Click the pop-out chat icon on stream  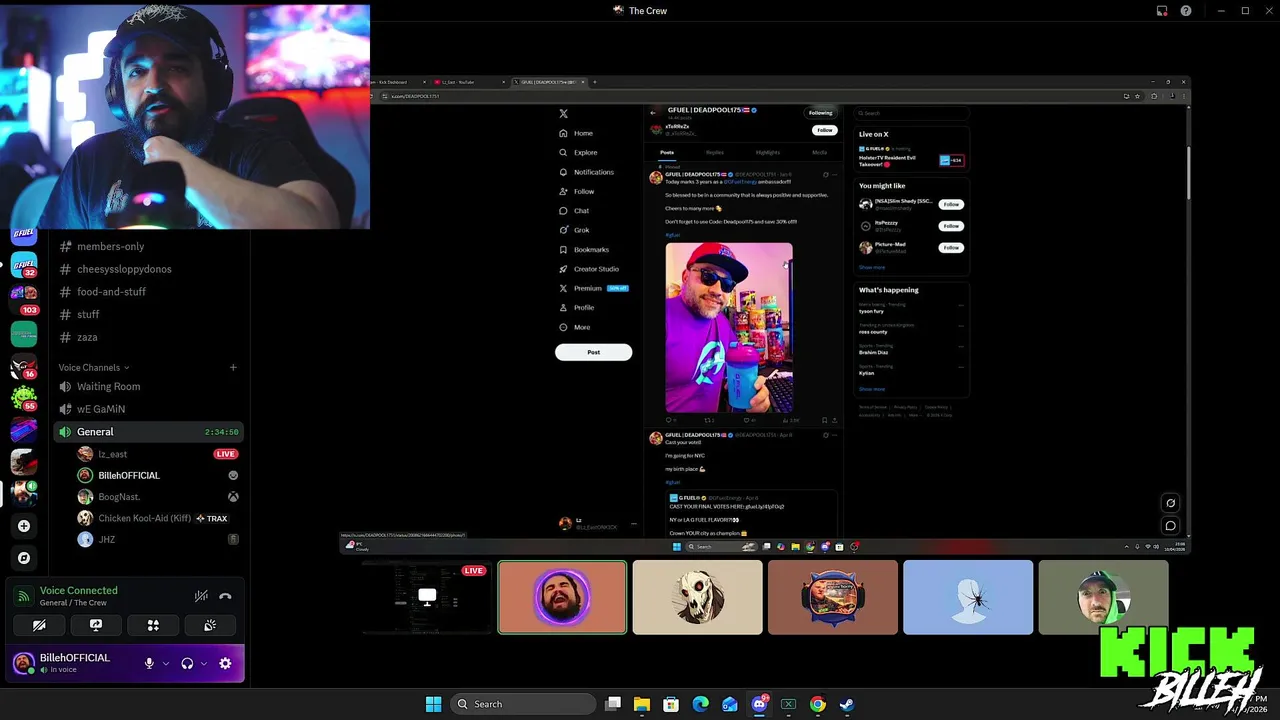click(1170, 525)
